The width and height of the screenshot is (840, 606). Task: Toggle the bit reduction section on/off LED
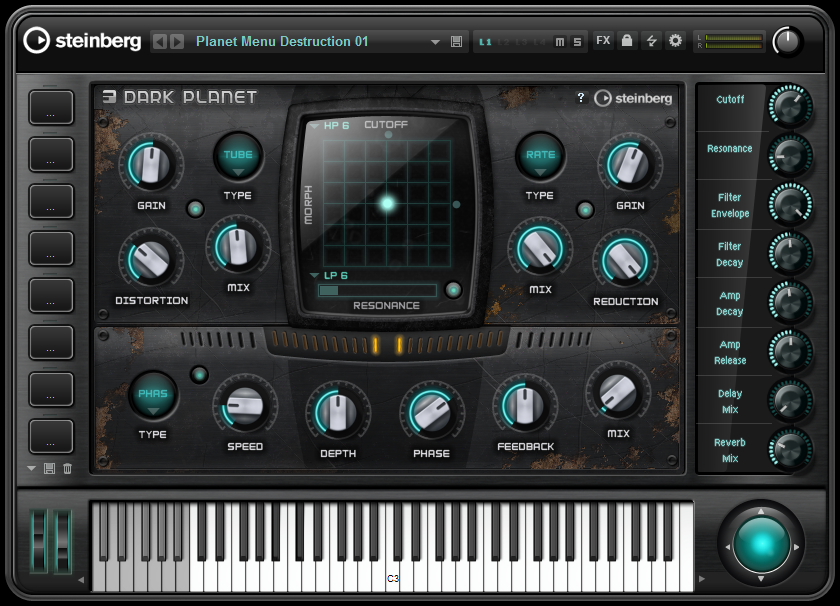pos(585,210)
